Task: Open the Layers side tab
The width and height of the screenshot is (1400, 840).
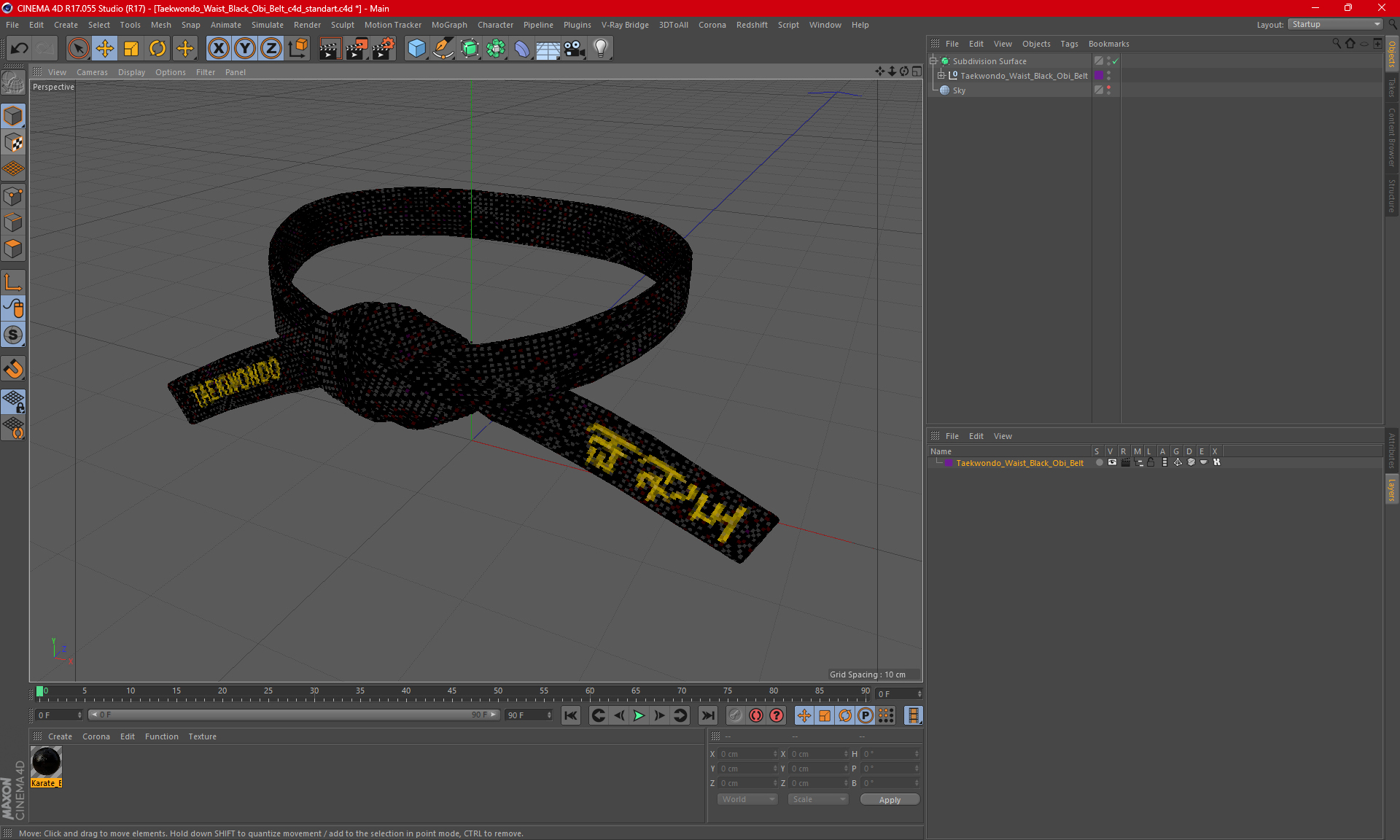Action: [1392, 489]
